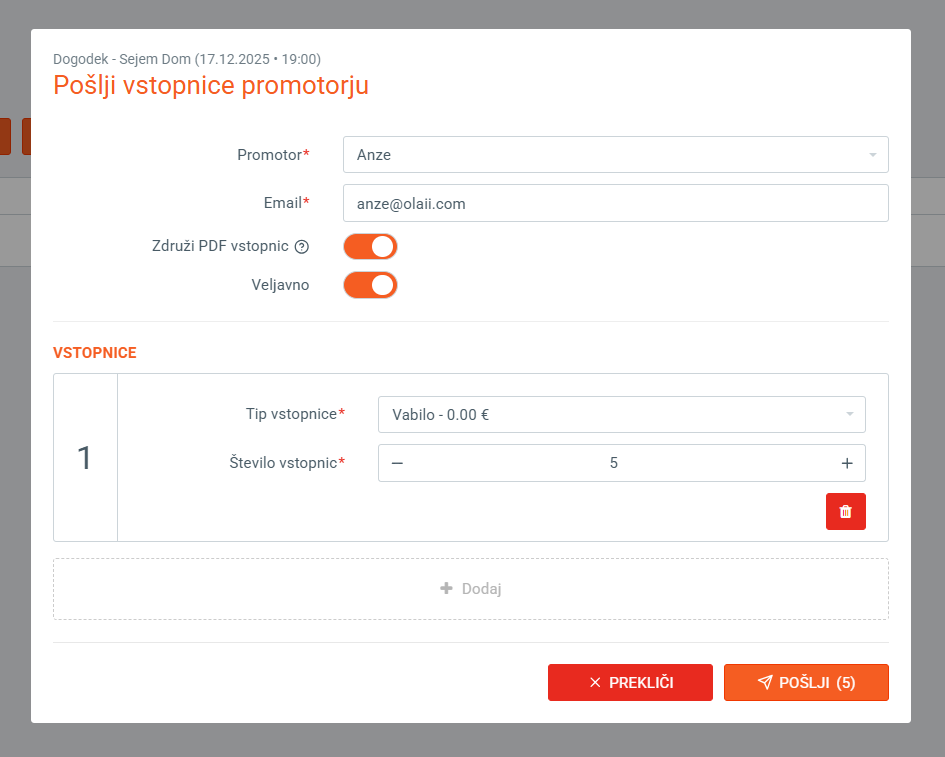Open the Promotor dropdown showing Anze
The image size is (945, 757).
point(615,155)
